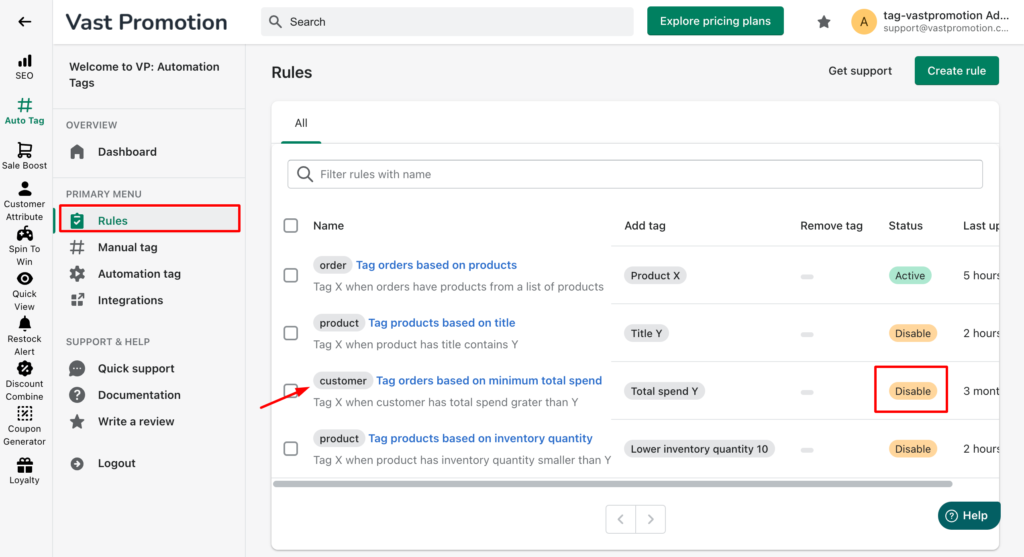Focus the Filter rules with name field
Viewport: 1024px width, 557px height.
click(635, 174)
